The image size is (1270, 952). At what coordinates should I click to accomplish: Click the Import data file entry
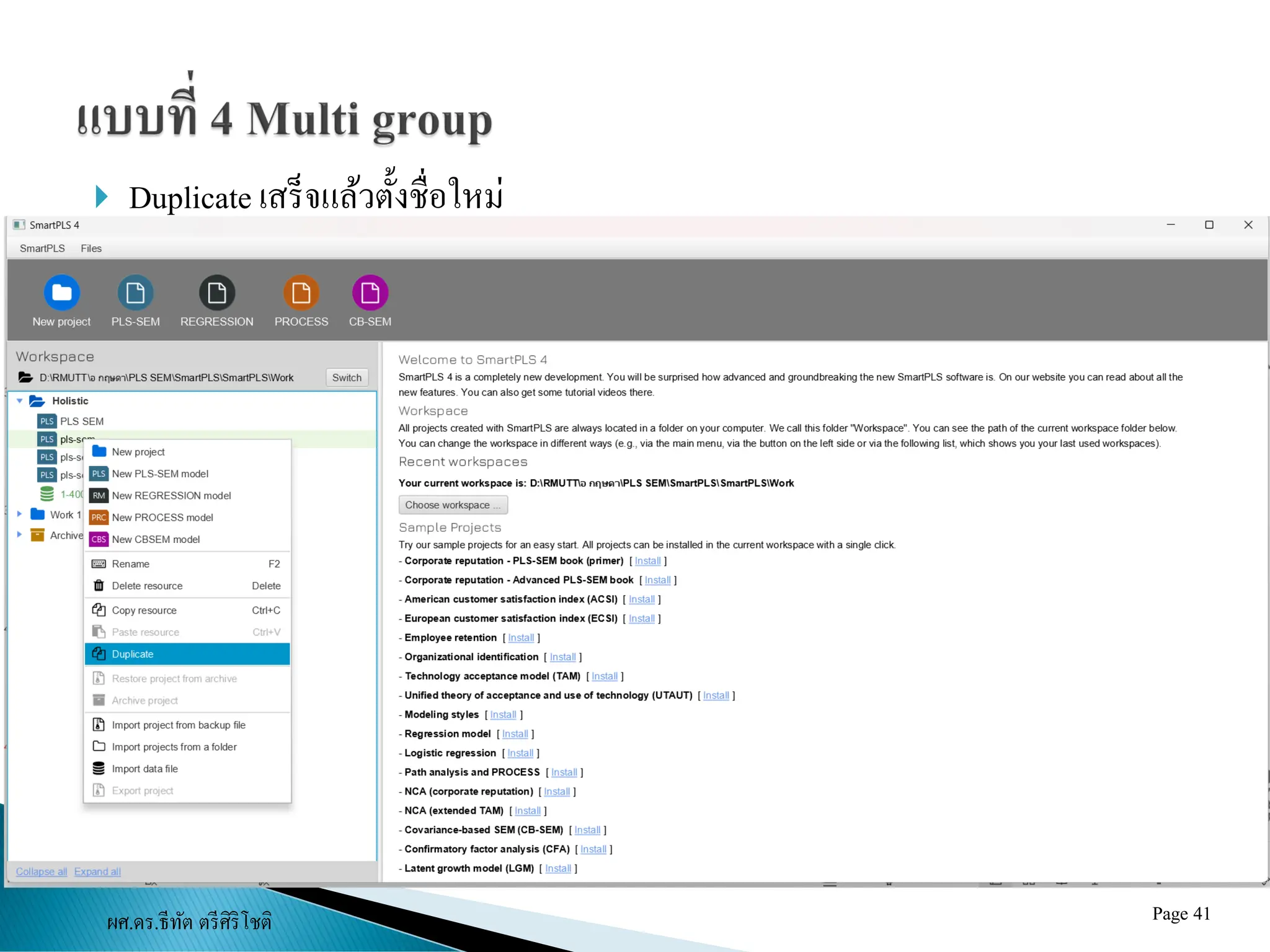(144, 769)
